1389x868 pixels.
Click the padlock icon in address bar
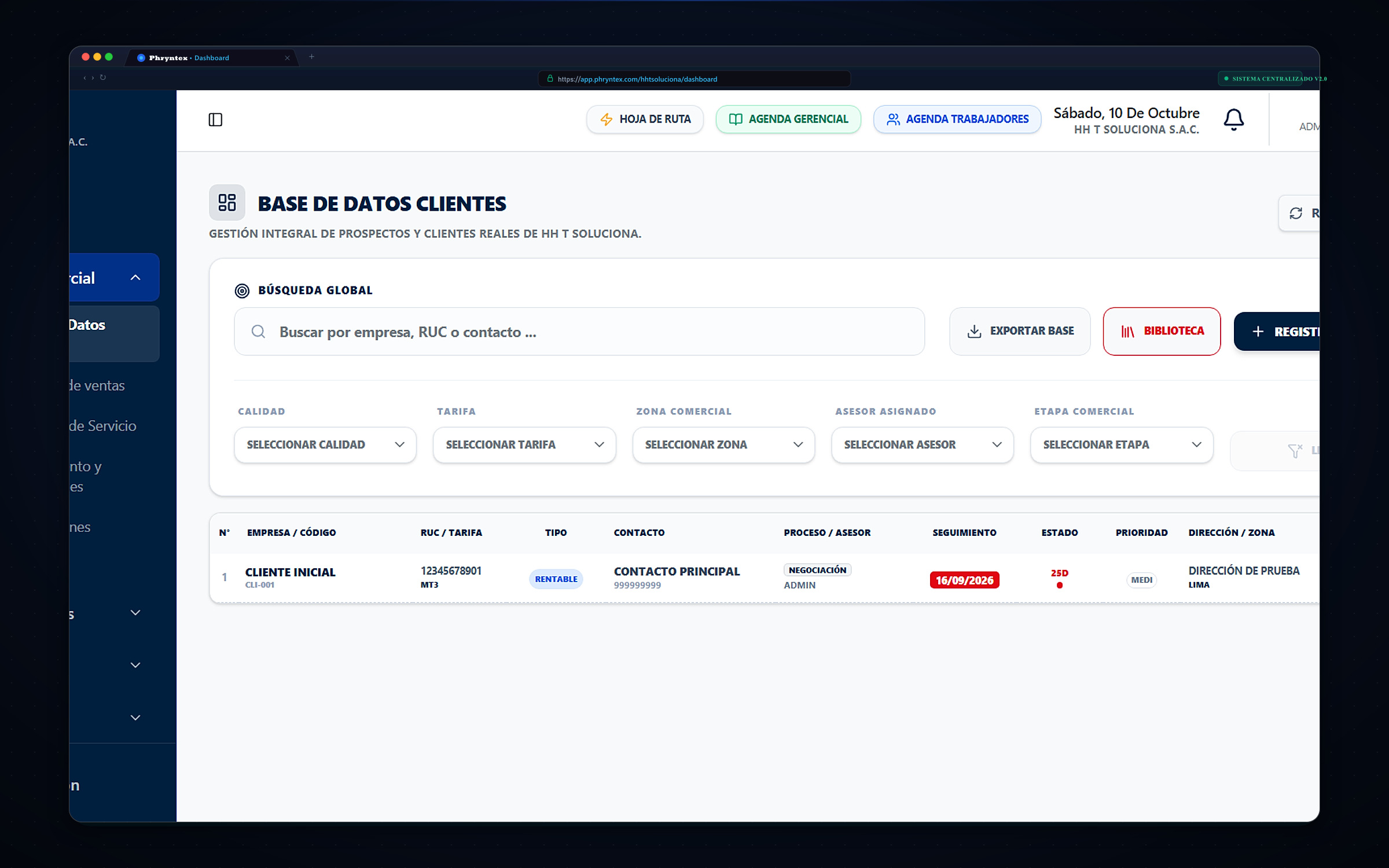click(550, 79)
